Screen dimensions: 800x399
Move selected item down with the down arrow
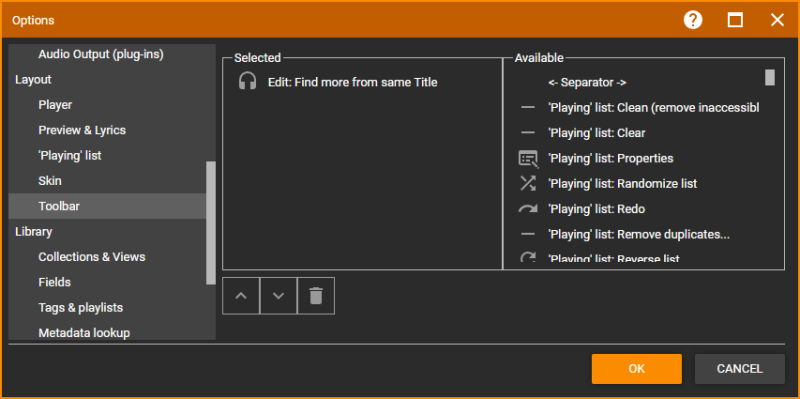click(279, 296)
